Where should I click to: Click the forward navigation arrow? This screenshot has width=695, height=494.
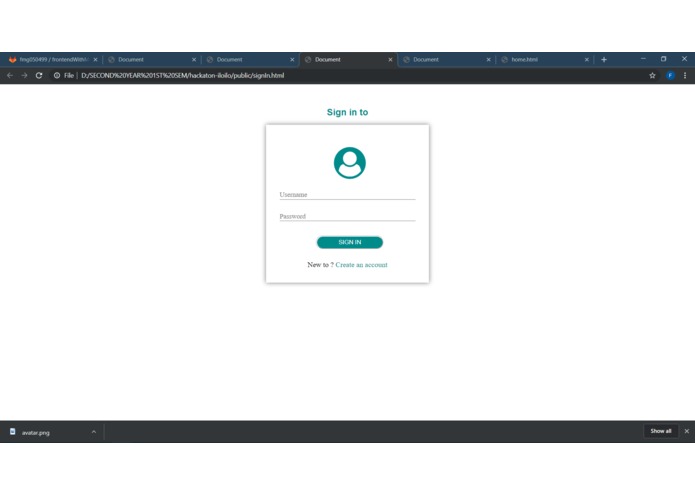pos(24,76)
